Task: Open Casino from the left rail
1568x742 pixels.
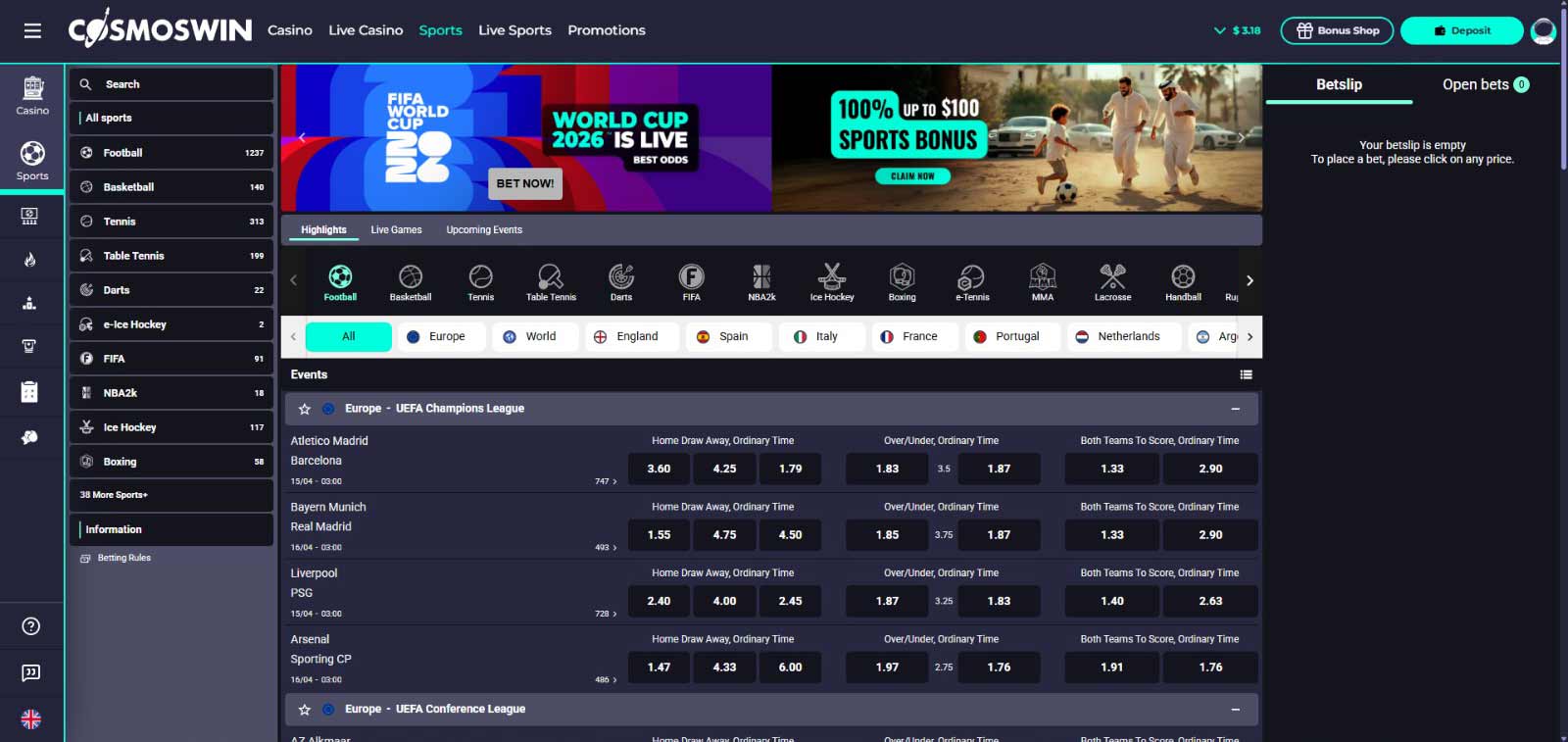Action: (32, 96)
